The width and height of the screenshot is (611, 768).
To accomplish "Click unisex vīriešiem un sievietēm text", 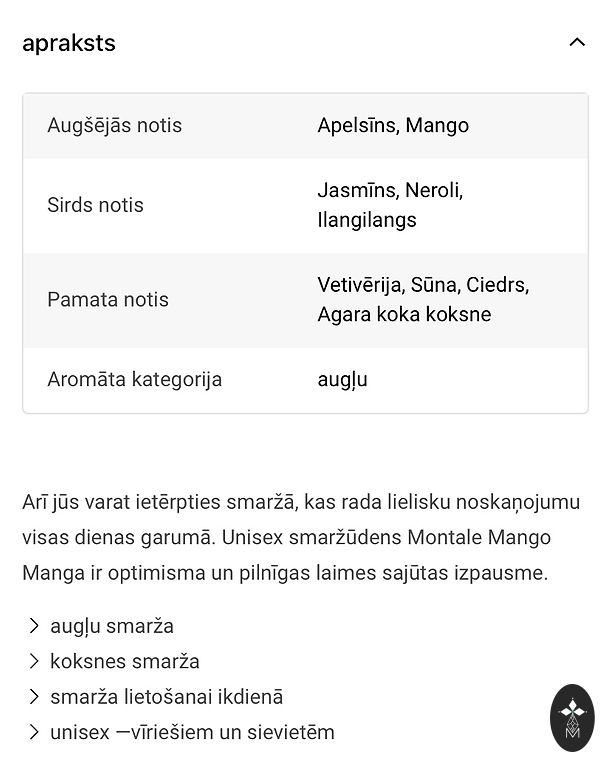I will click(192, 732).
